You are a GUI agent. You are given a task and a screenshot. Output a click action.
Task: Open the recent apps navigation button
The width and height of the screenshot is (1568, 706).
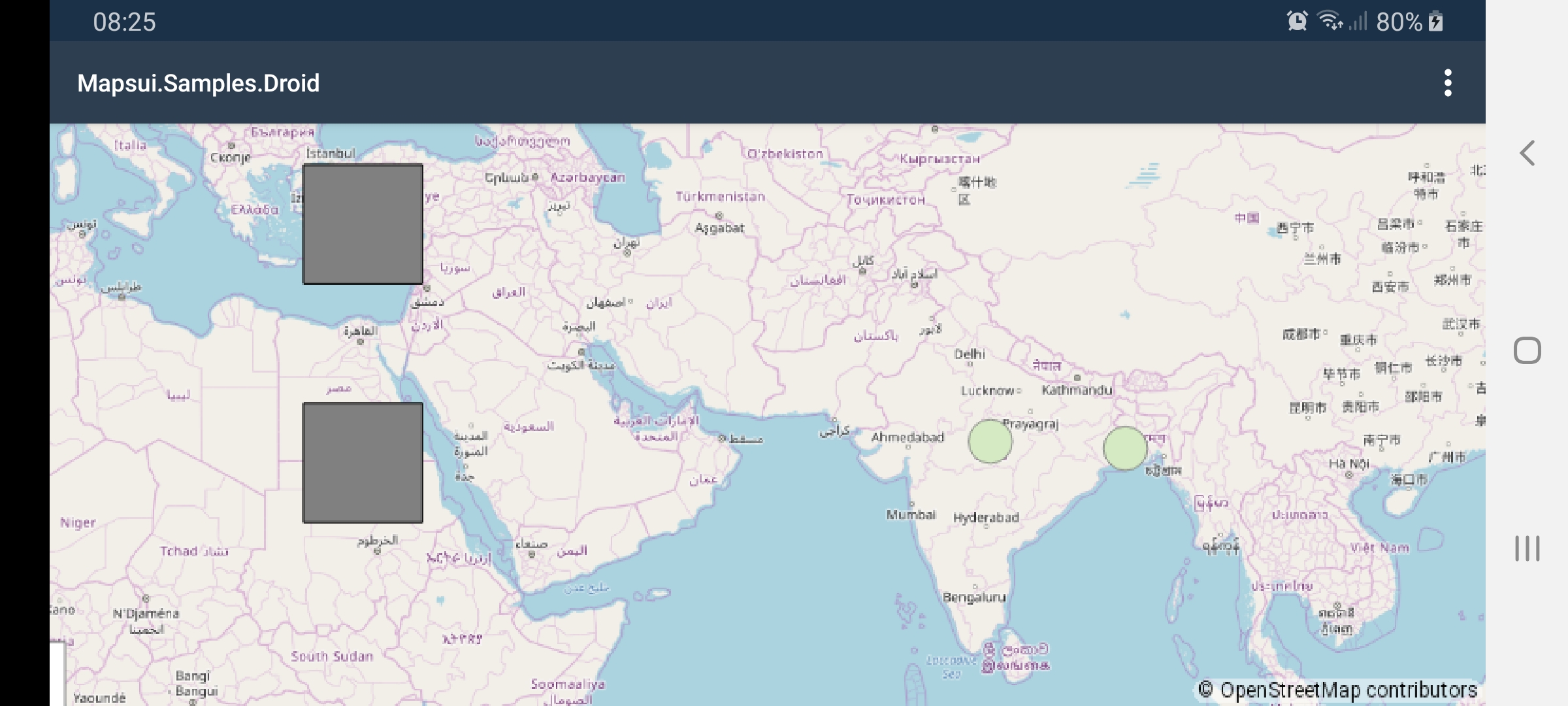(x=1527, y=548)
